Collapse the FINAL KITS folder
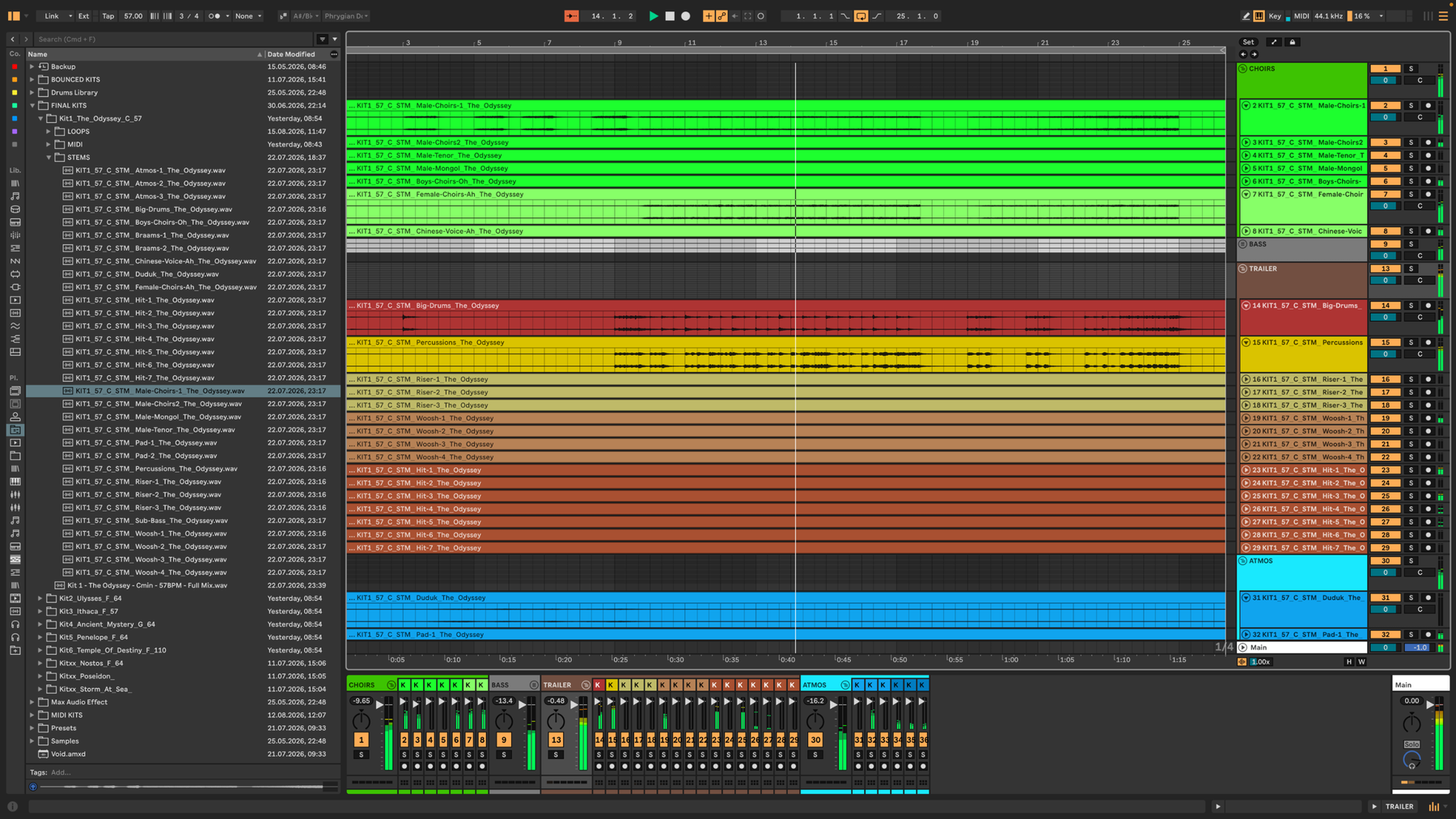 click(x=32, y=106)
